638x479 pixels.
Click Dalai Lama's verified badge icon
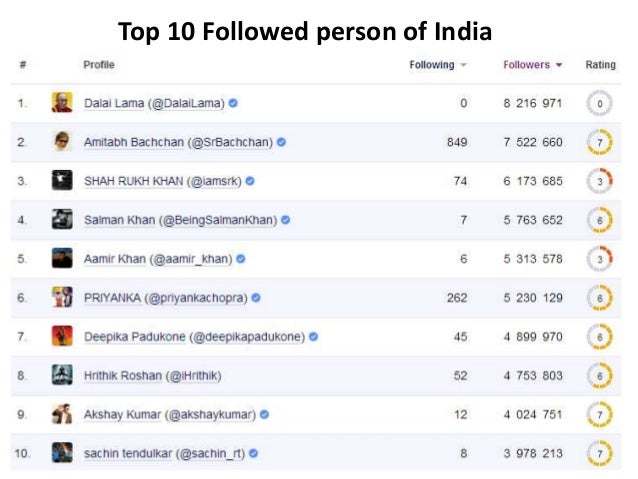coord(233,103)
